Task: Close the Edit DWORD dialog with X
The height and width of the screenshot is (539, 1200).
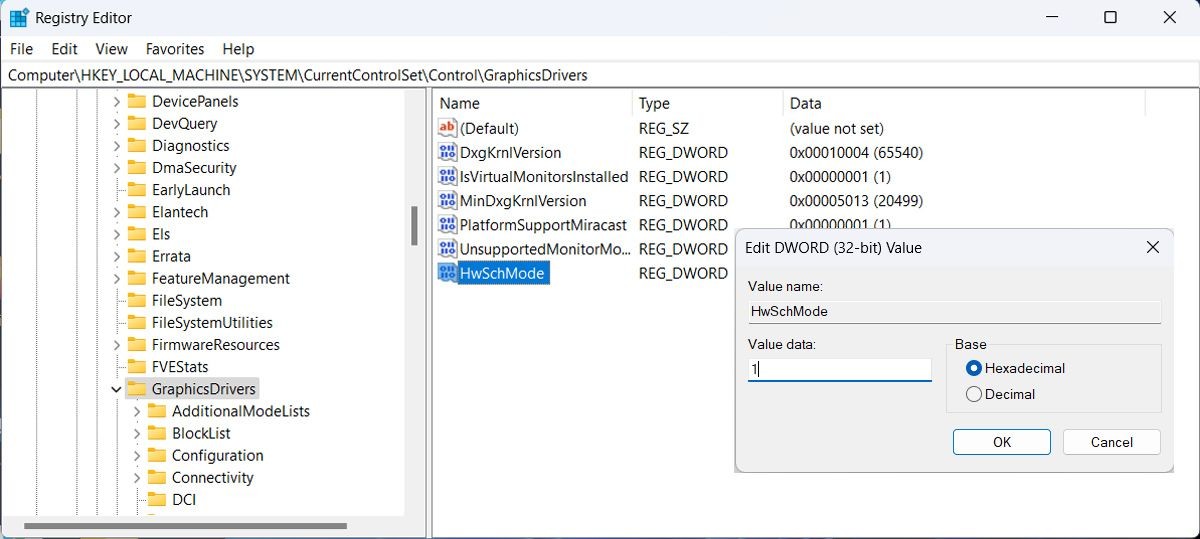Action: click(x=1153, y=247)
